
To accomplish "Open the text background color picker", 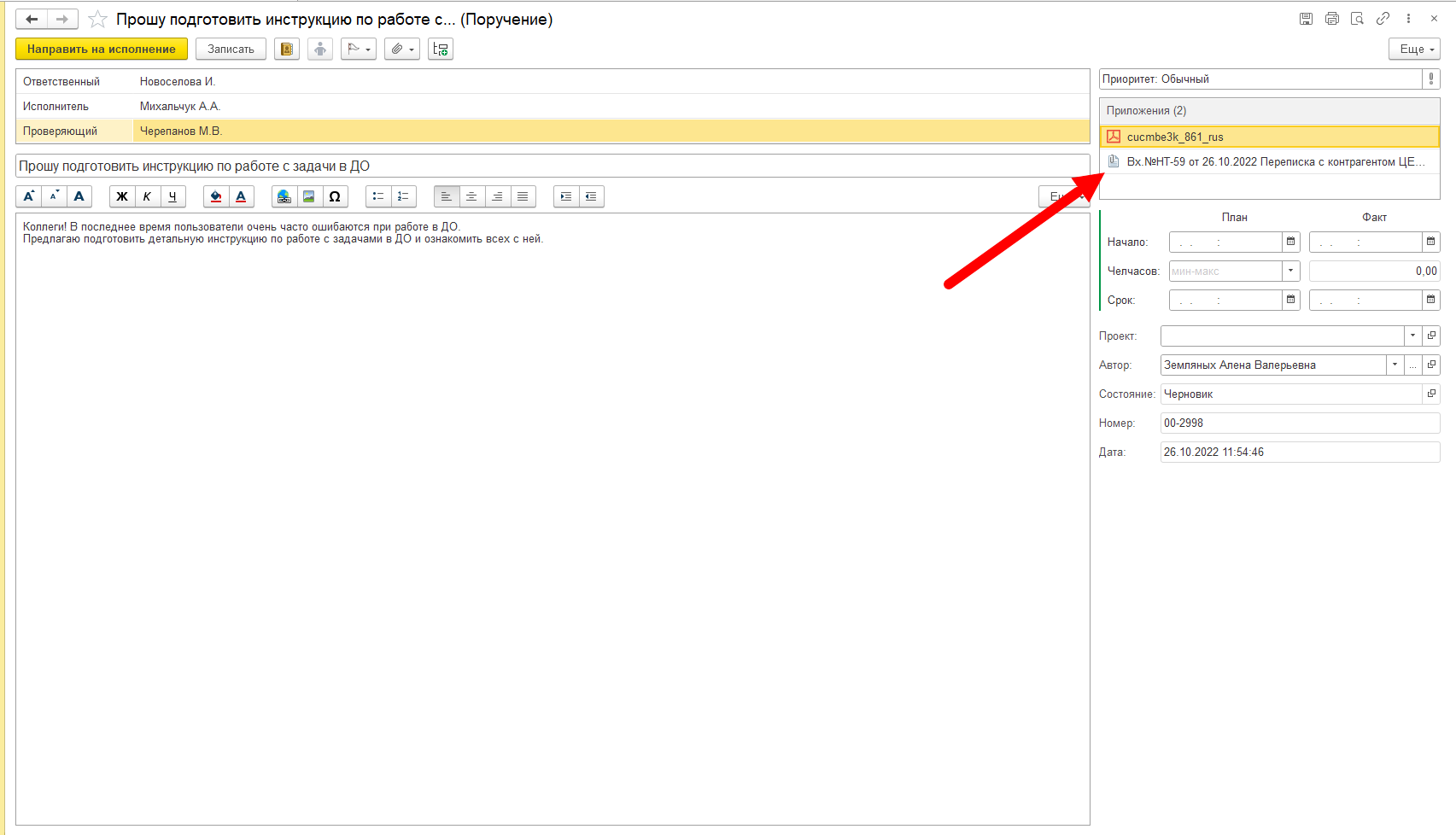I will 216,196.
